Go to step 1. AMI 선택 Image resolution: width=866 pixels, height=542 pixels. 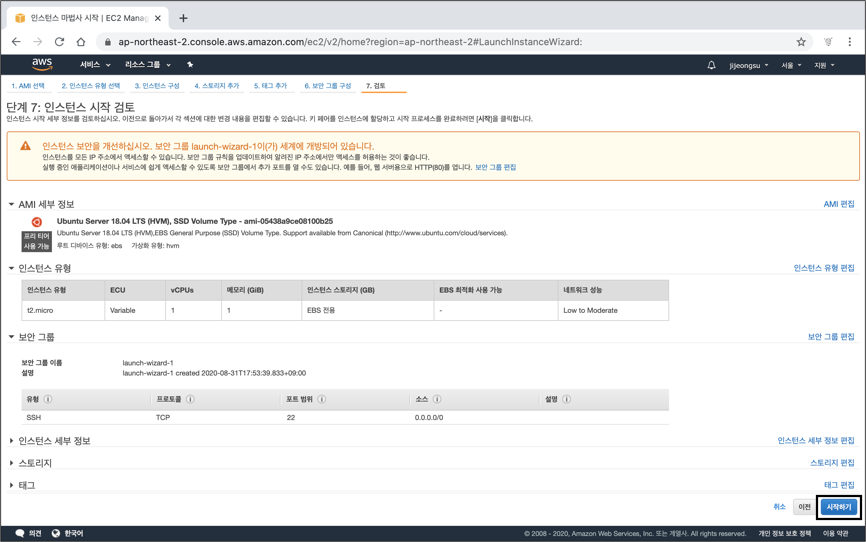[28, 86]
